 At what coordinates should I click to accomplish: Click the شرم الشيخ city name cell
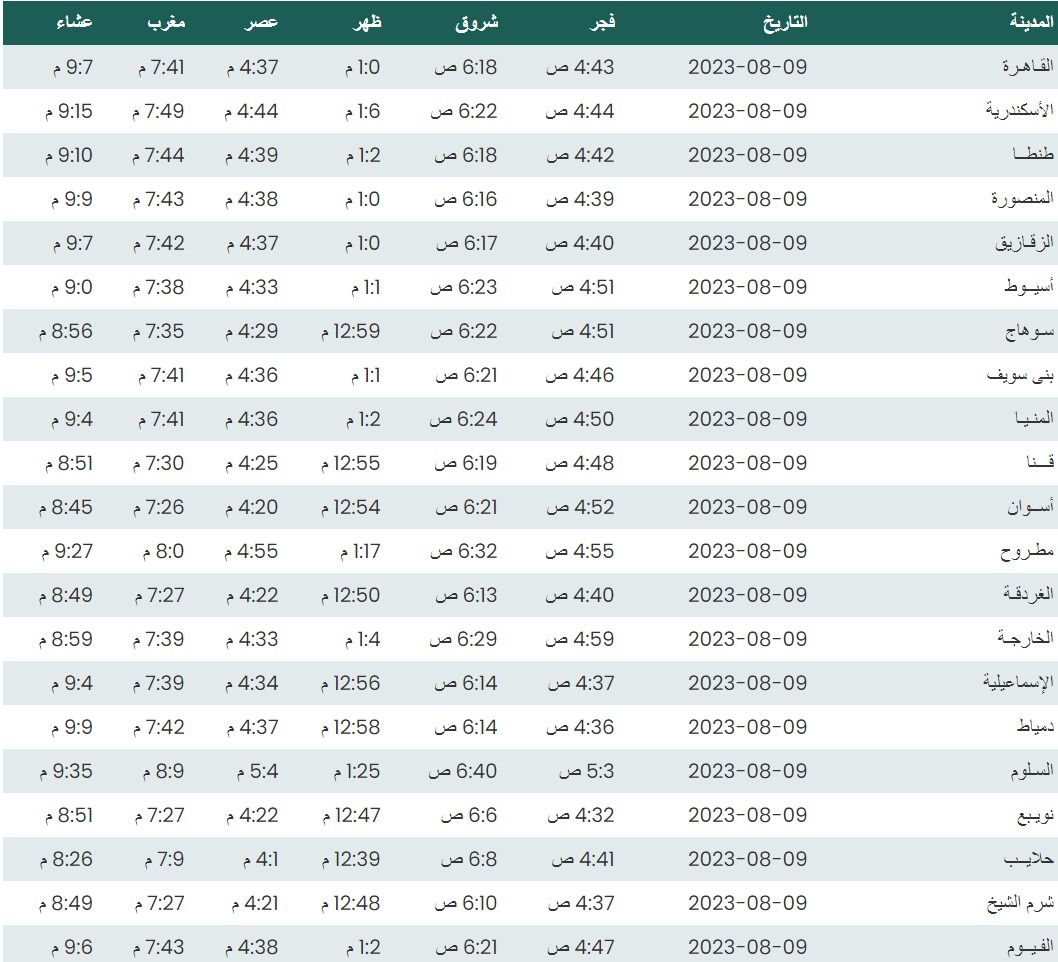pyautogui.click(x=1021, y=903)
